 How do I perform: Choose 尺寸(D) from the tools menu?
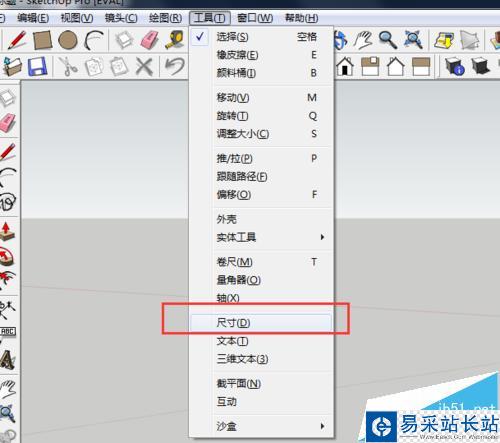[261, 323]
